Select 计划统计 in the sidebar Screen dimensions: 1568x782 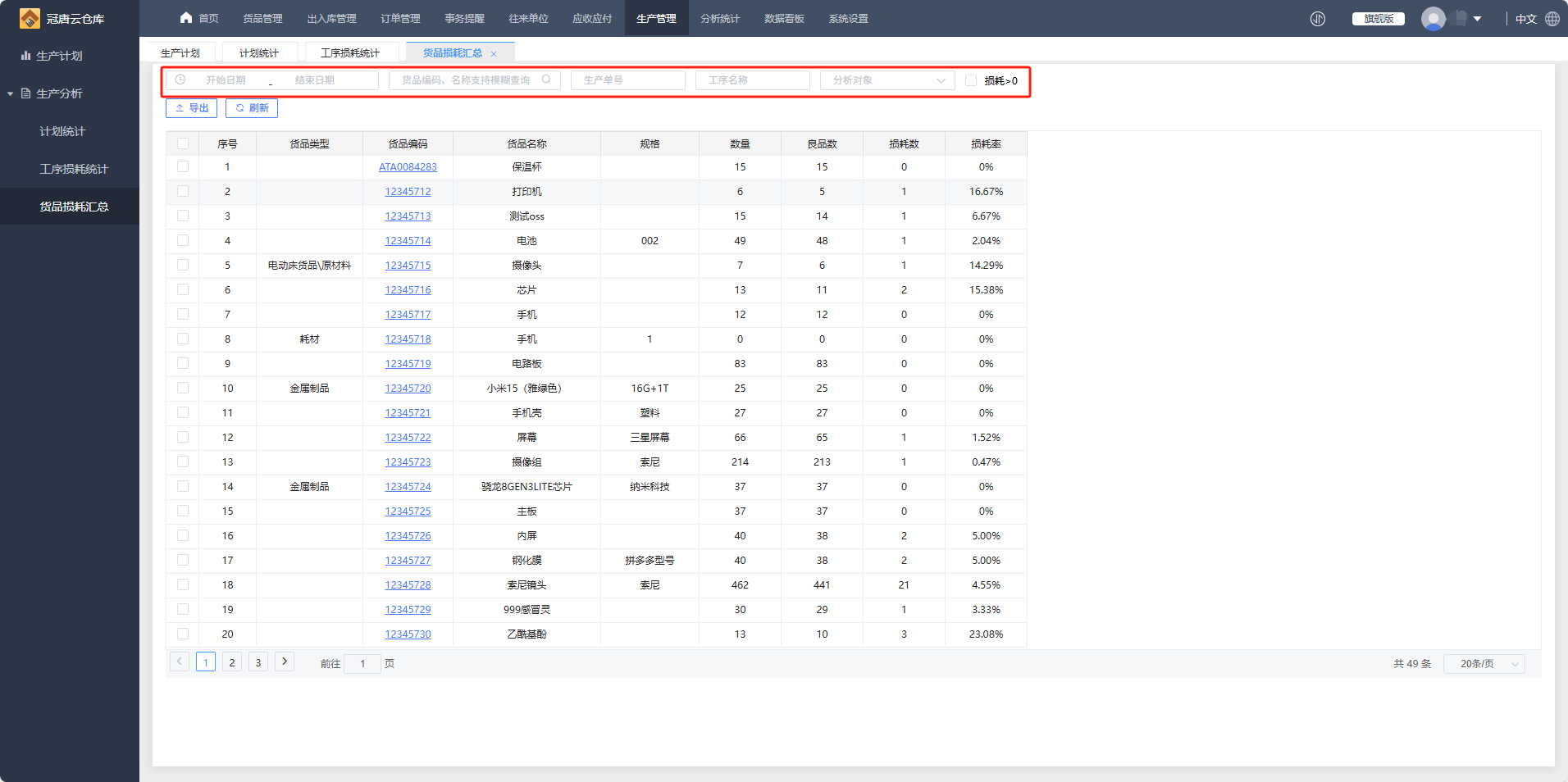point(62,131)
